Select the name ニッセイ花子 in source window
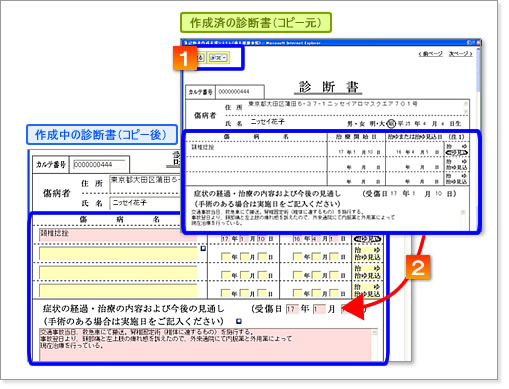 tap(268, 122)
